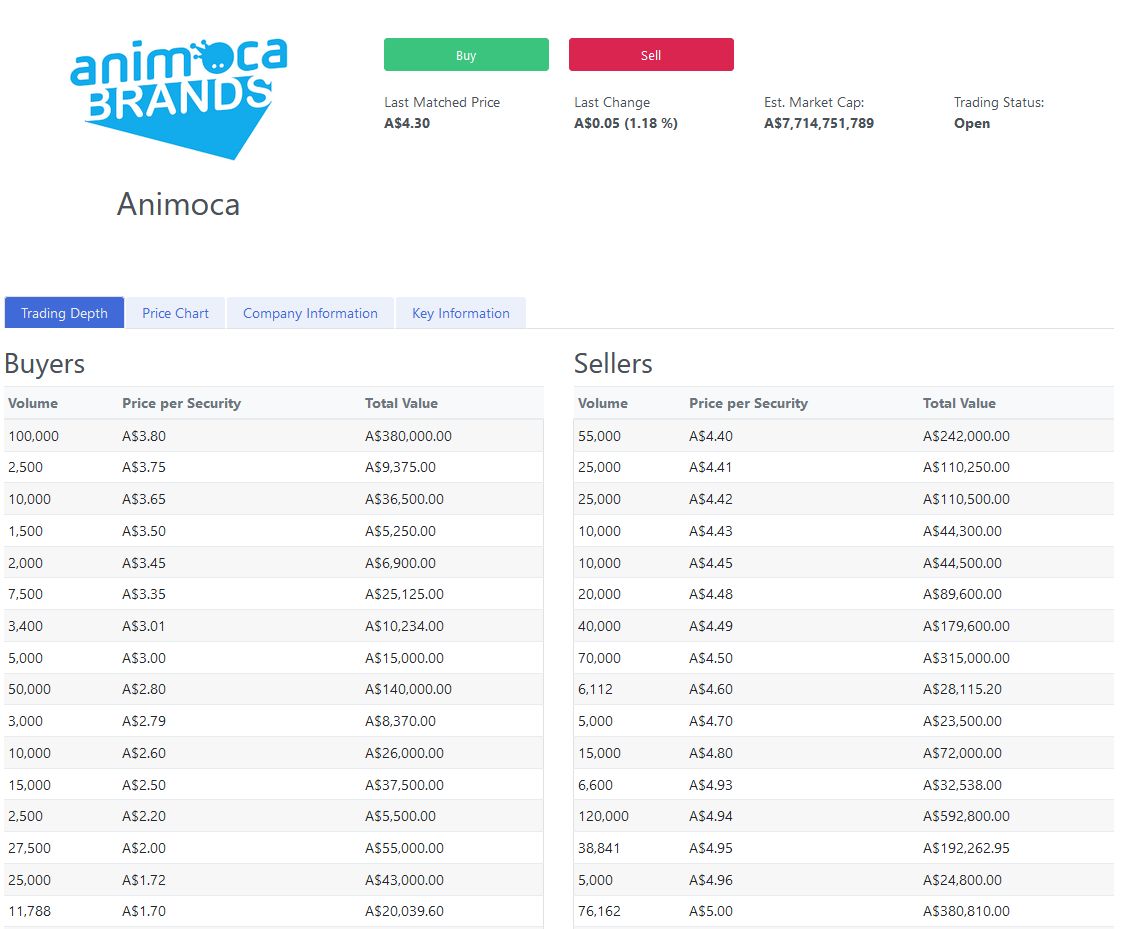Select buyer total value A$15,000.00

(405, 658)
